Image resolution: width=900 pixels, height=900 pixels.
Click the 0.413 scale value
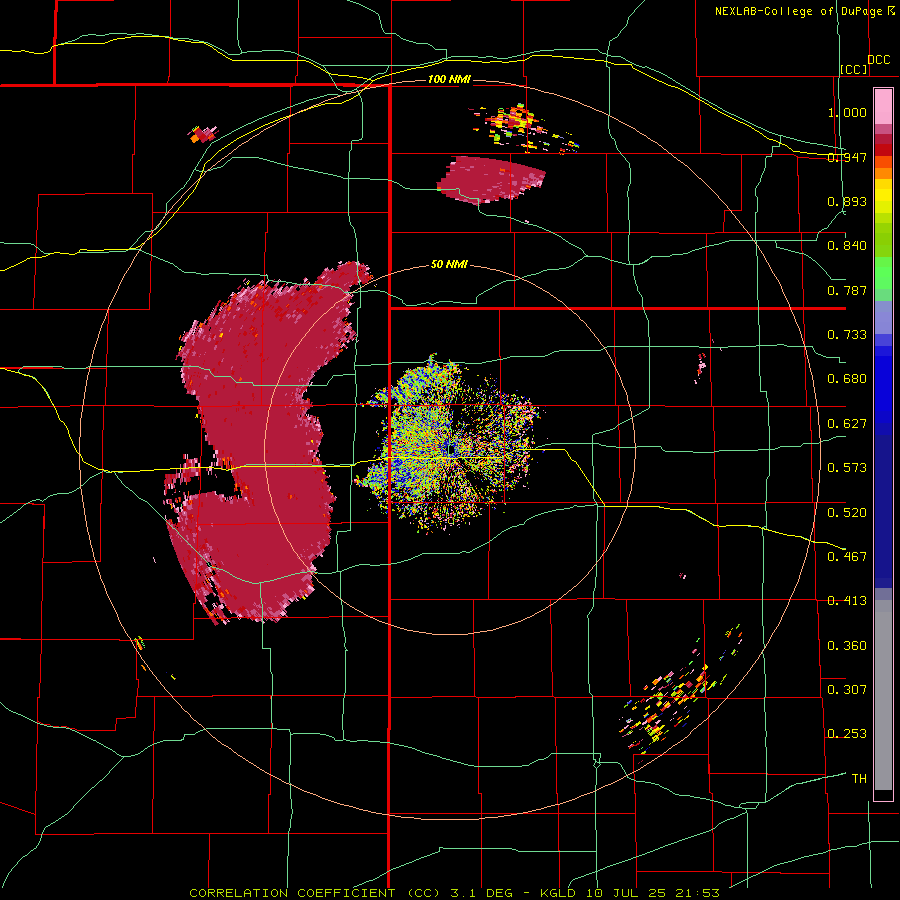847,601
